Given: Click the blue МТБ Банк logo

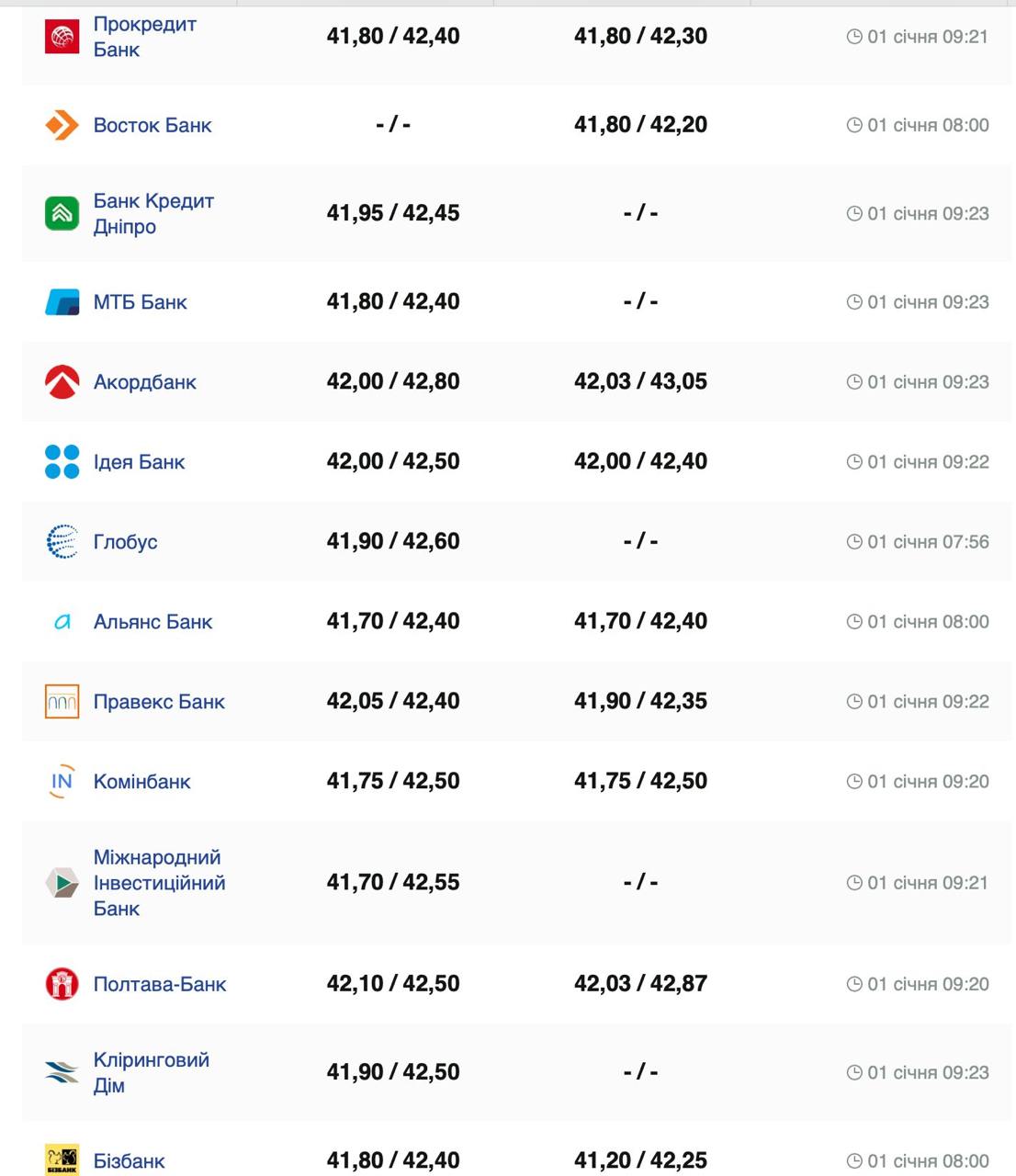Looking at the screenshot, I should point(62,302).
